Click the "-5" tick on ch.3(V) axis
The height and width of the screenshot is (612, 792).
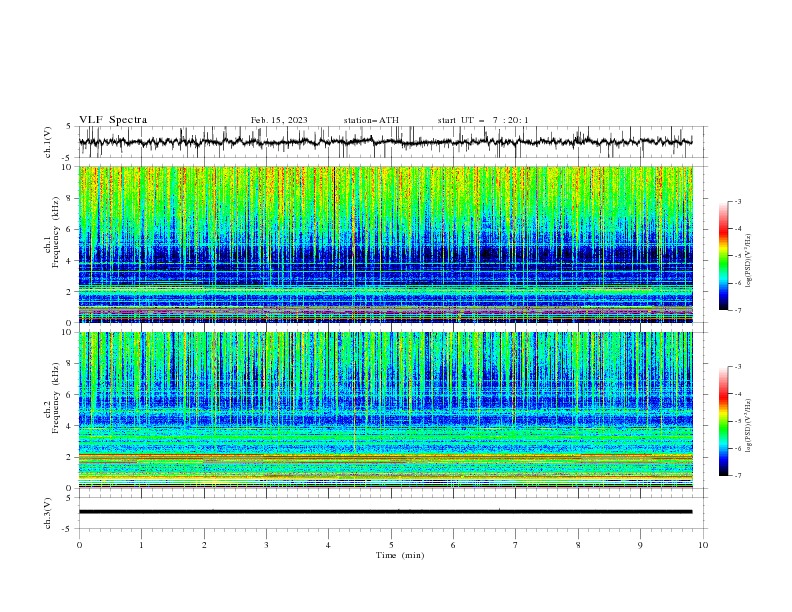click(68, 529)
